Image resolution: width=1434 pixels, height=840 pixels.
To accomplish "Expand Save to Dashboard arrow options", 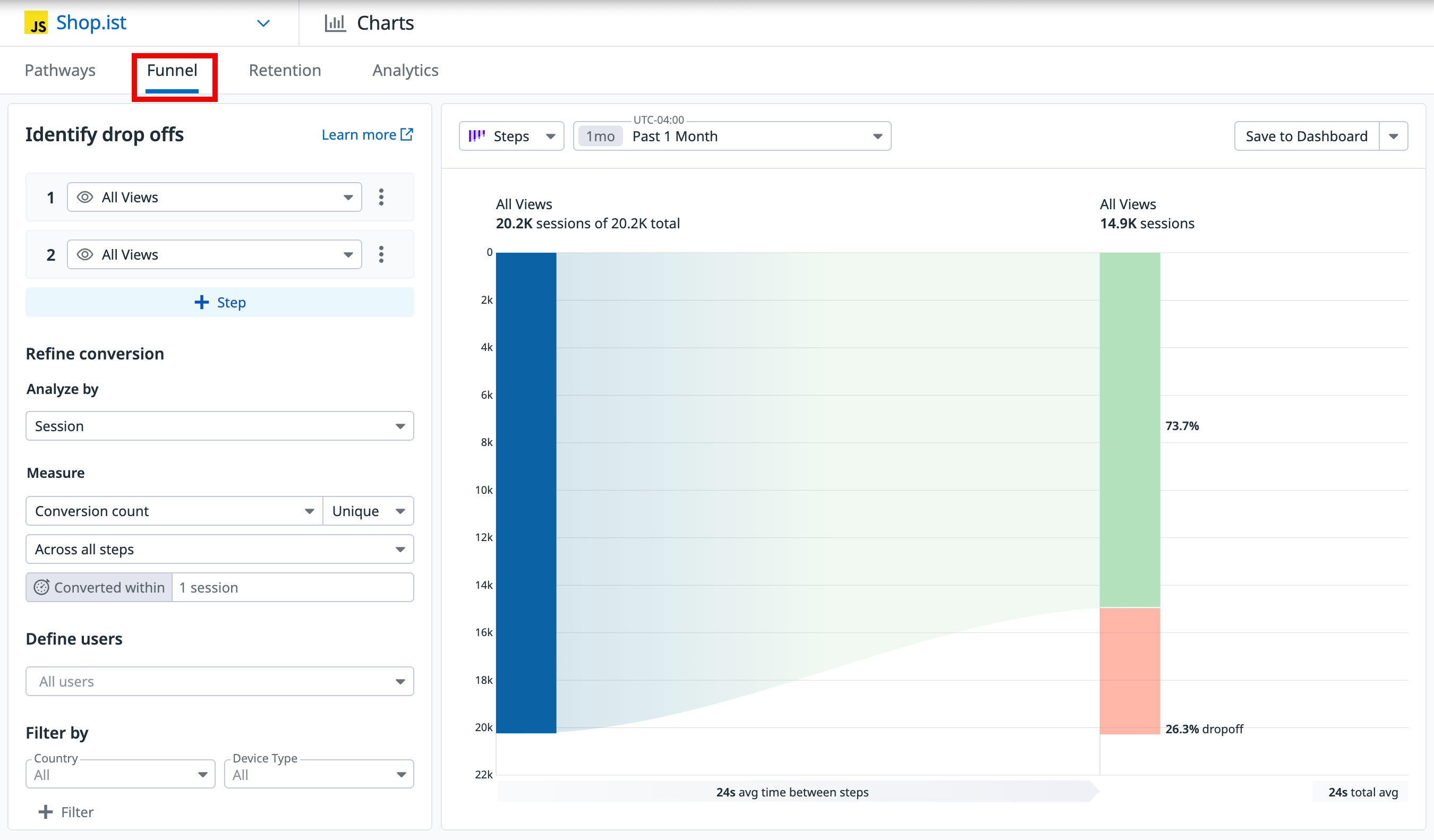I will pyautogui.click(x=1394, y=136).
